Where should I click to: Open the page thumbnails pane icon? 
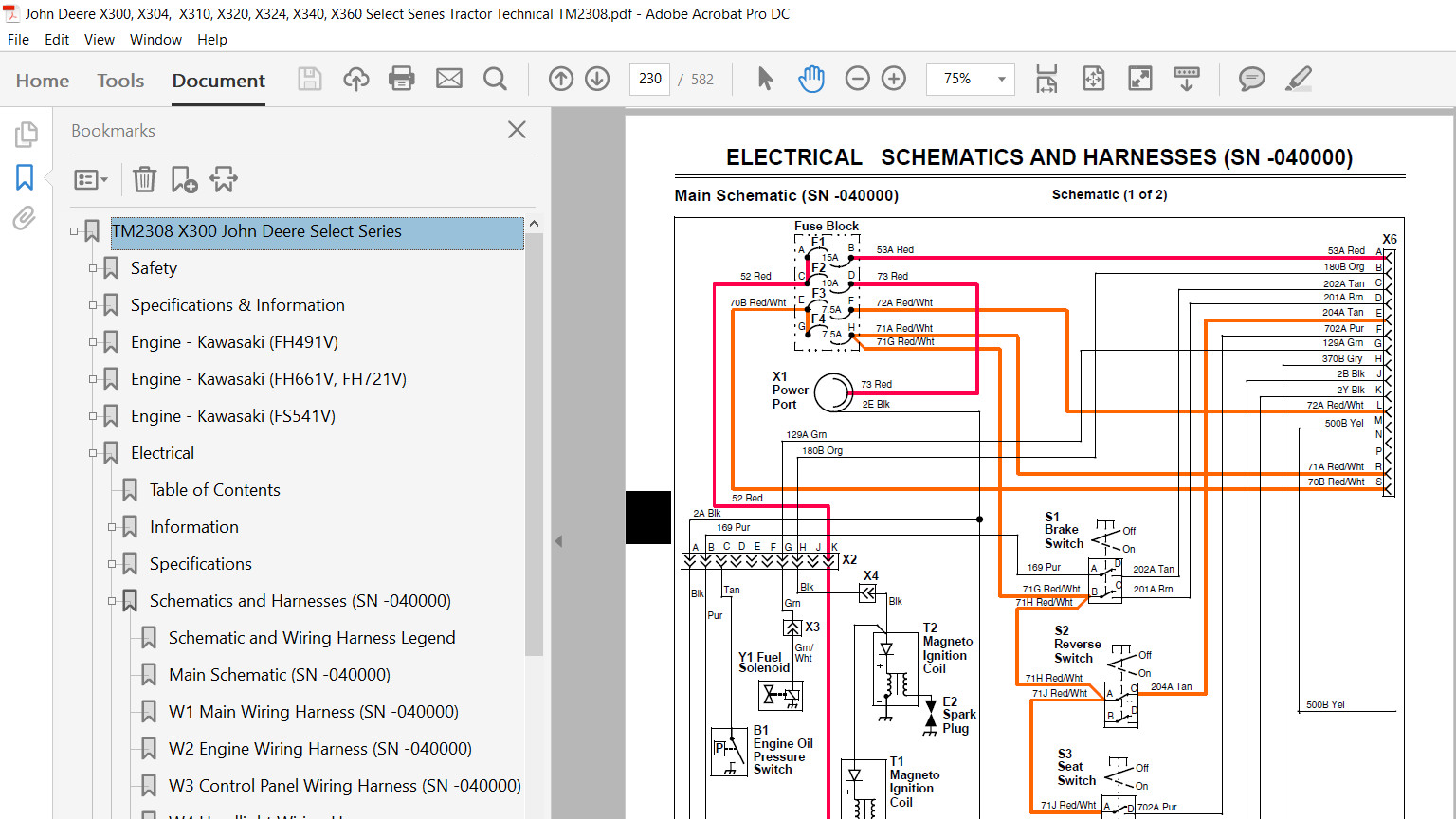pos(26,135)
